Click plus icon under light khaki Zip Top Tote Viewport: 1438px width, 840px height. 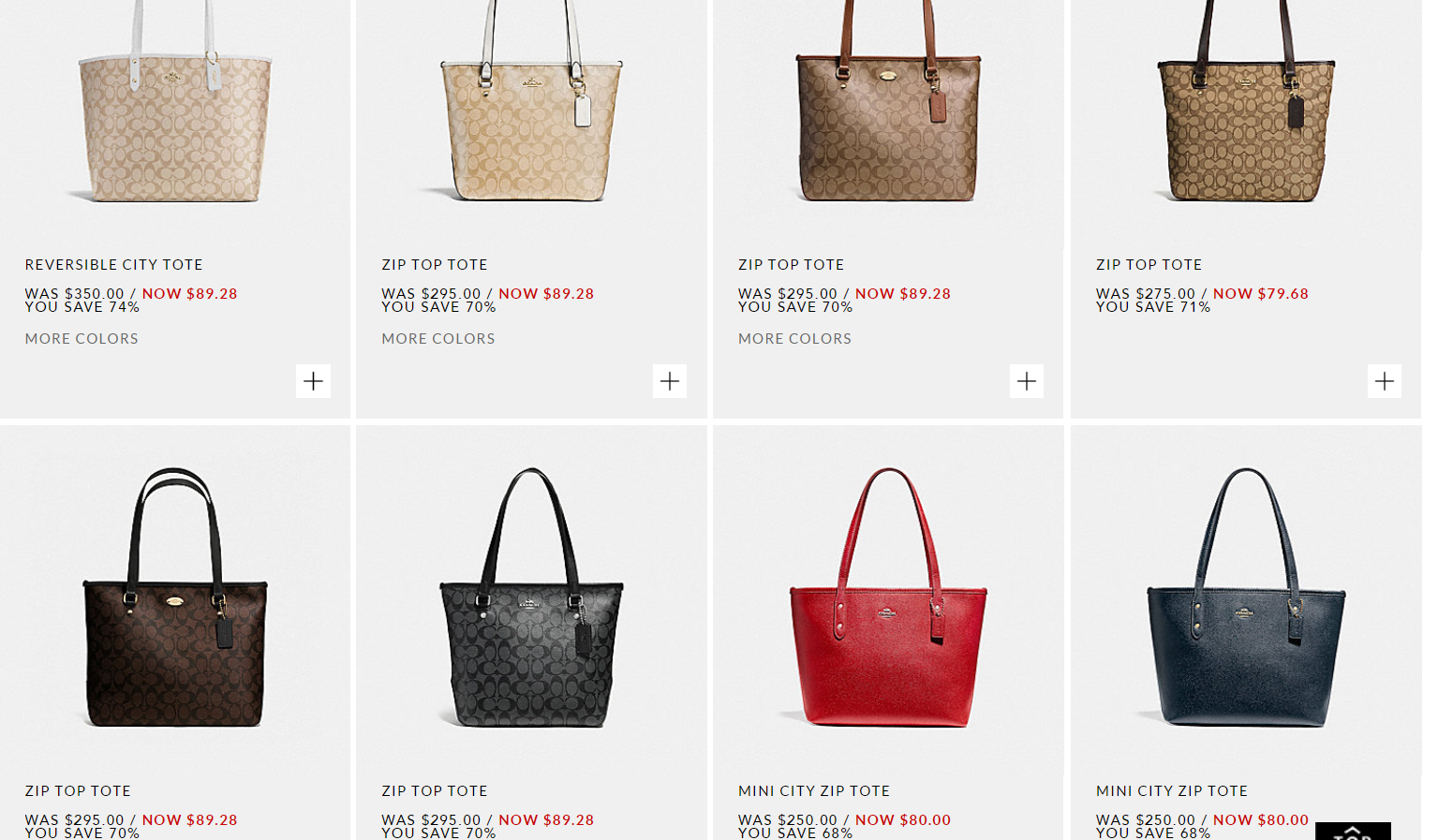click(670, 381)
